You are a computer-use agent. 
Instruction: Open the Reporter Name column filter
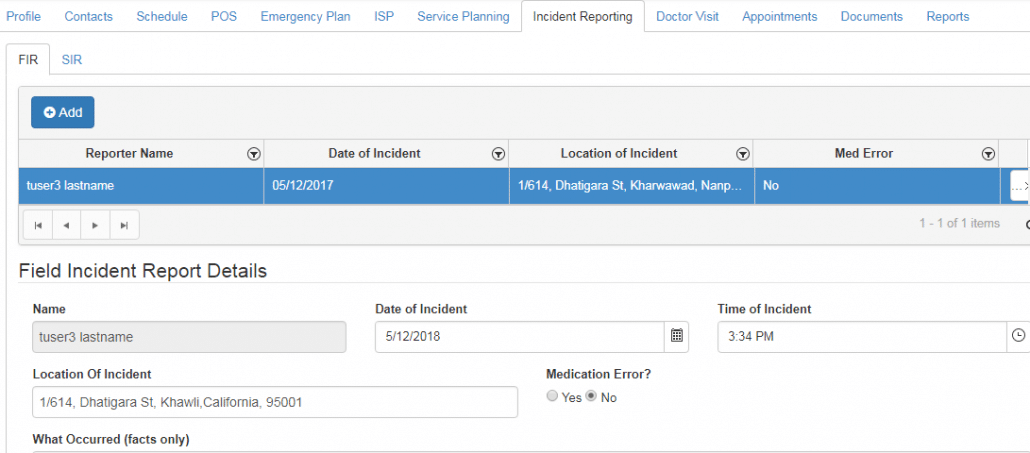[254, 154]
